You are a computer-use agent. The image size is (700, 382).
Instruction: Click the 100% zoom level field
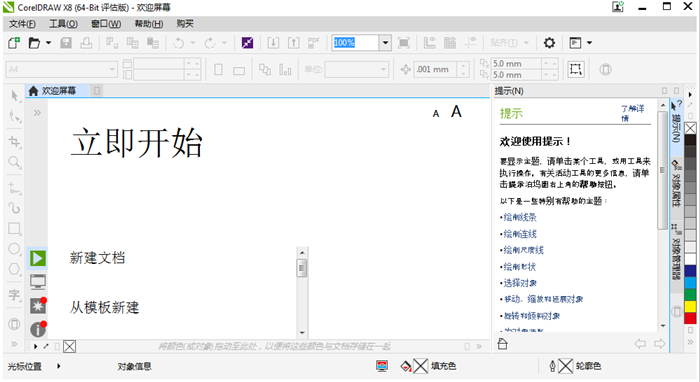(x=355, y=43)
